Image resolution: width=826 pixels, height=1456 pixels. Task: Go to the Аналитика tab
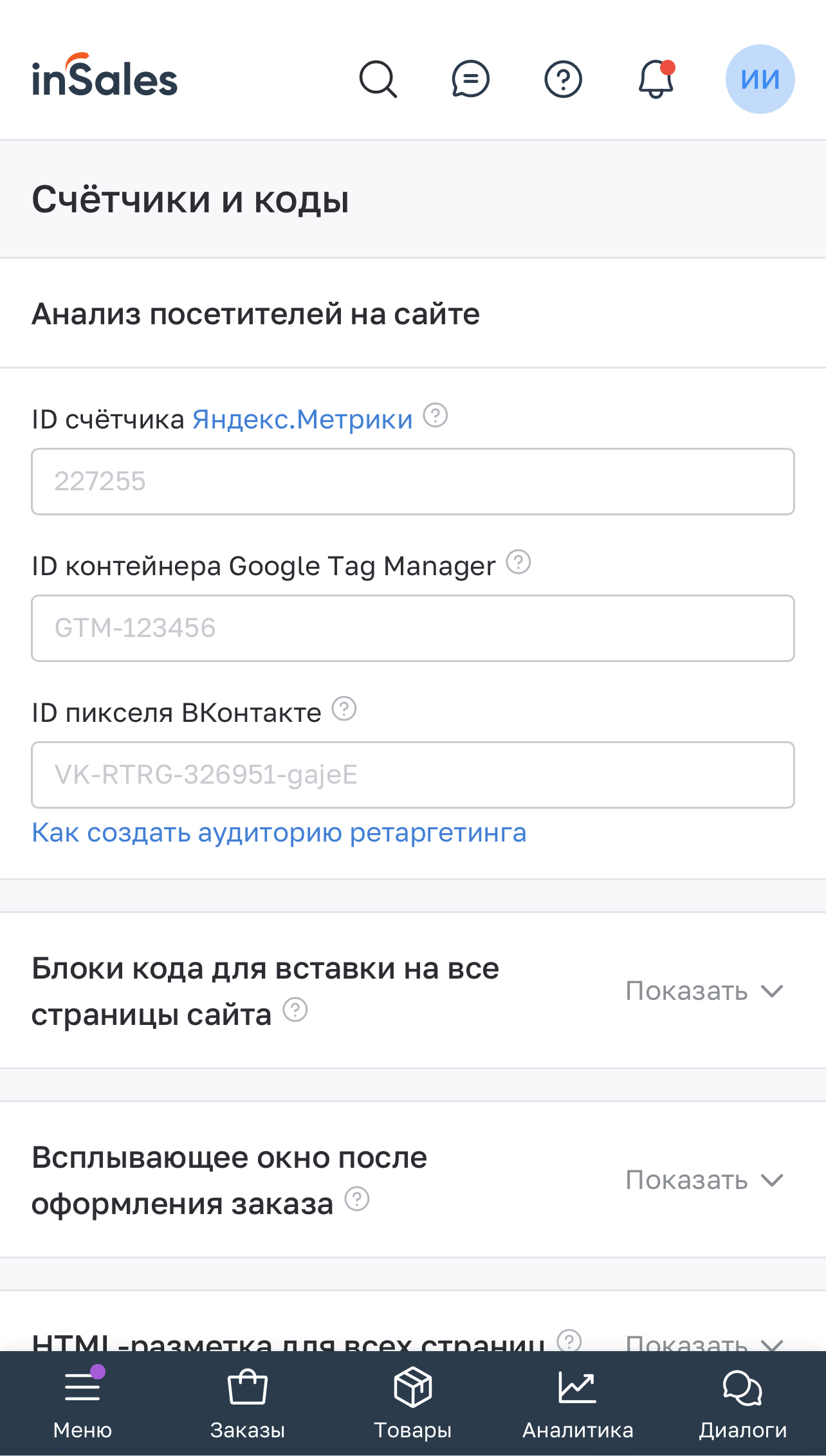point(578,1403)
